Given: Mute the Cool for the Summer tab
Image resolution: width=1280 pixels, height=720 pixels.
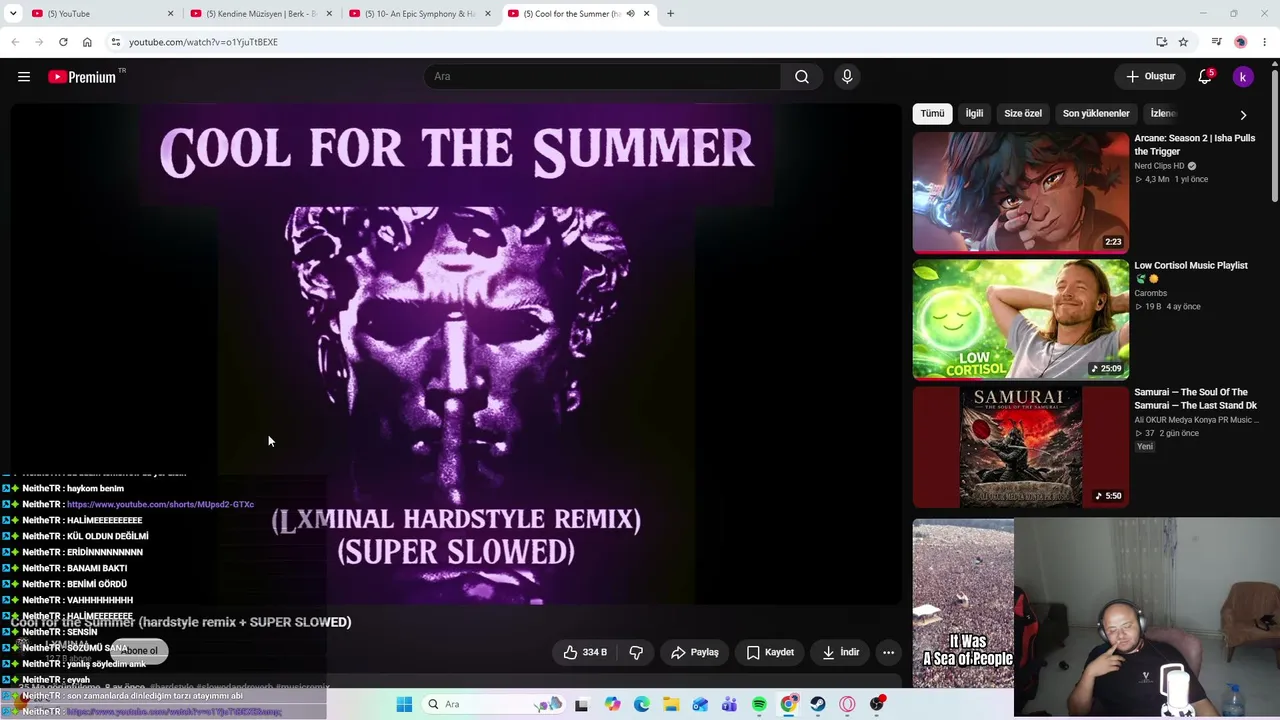Looking at the screenshot, I should (630, 14).
